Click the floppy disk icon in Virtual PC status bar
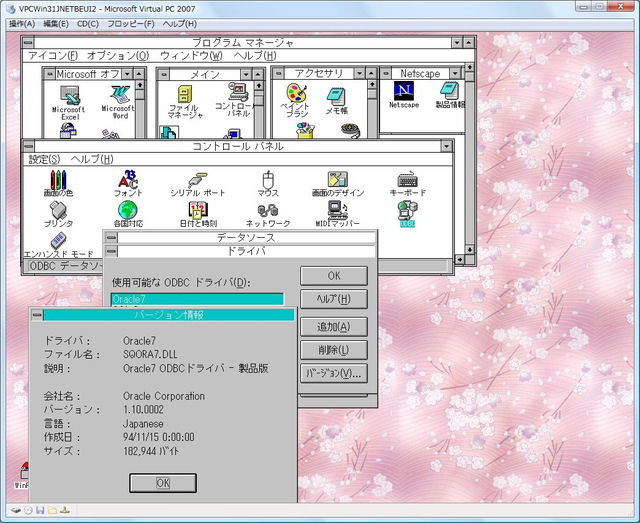640x523 pixels. pos(40,510)
